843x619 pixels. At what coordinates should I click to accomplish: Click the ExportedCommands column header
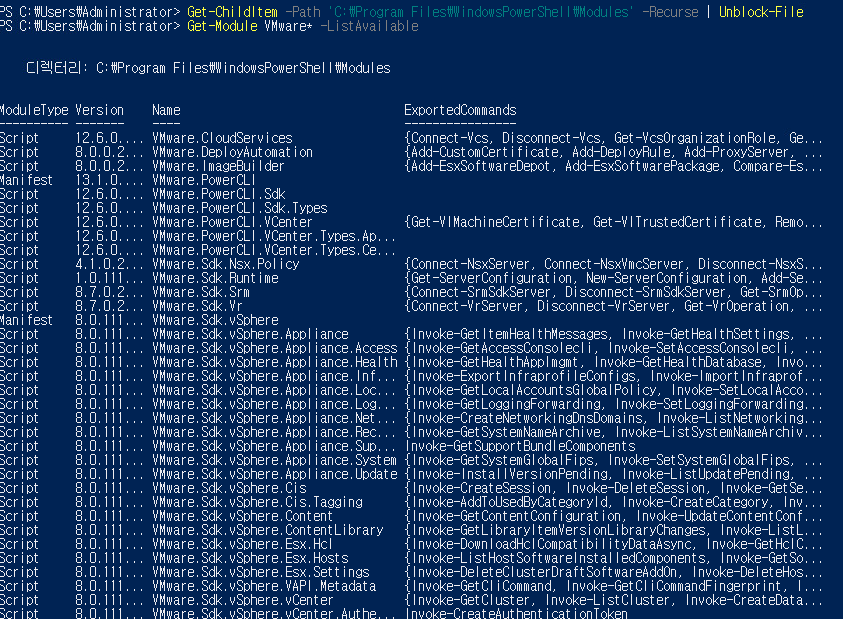pos(460,110)
